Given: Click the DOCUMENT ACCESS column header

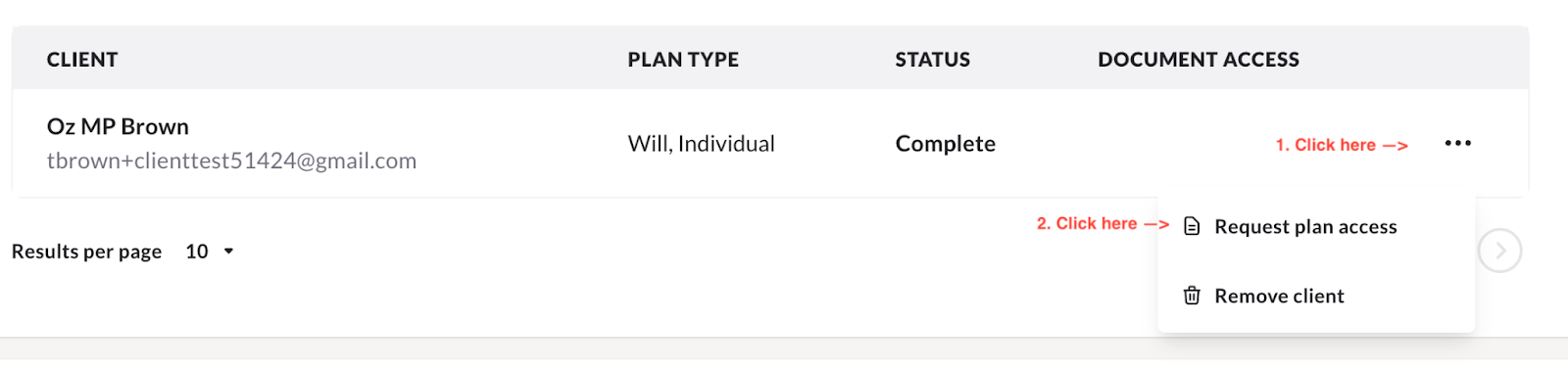Looking at the screenshot, I should (x=1199, y=60).
